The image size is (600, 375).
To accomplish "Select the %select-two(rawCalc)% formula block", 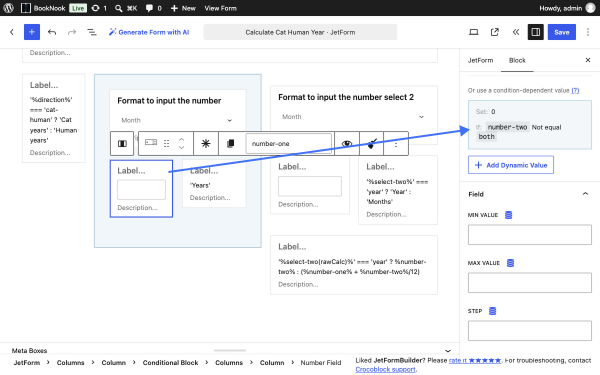I will 354,265.
